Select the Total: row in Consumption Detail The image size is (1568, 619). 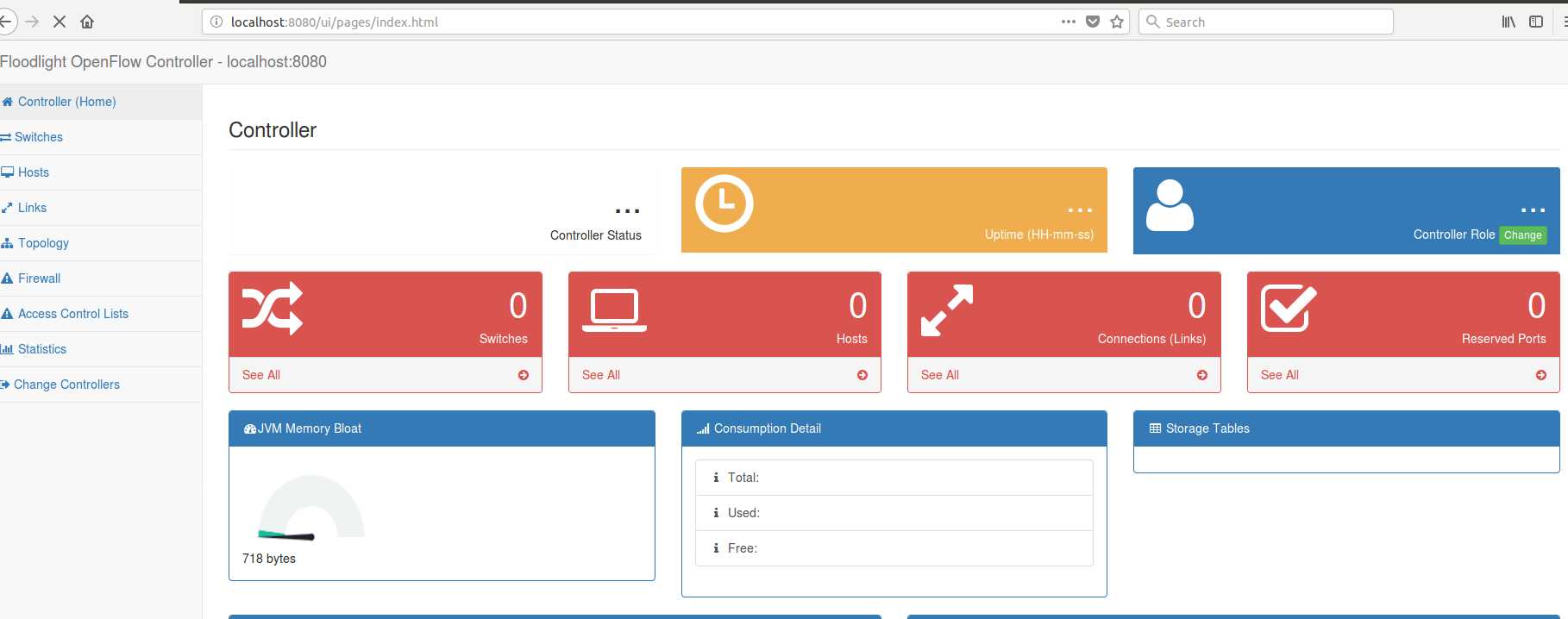tap(894, 478)
